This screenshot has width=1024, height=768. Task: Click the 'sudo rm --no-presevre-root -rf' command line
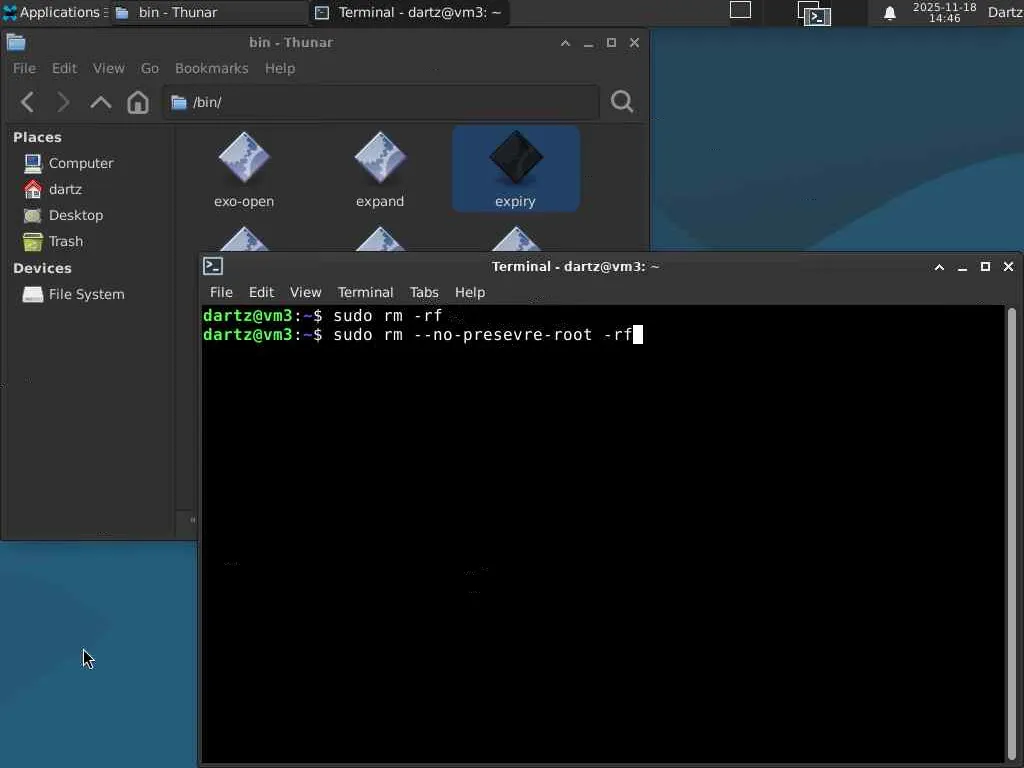[482, 335]
